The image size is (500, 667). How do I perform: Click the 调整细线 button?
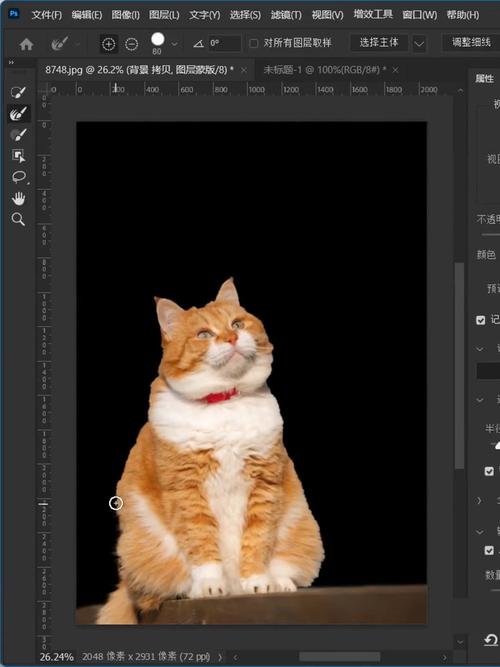[471, 43]
